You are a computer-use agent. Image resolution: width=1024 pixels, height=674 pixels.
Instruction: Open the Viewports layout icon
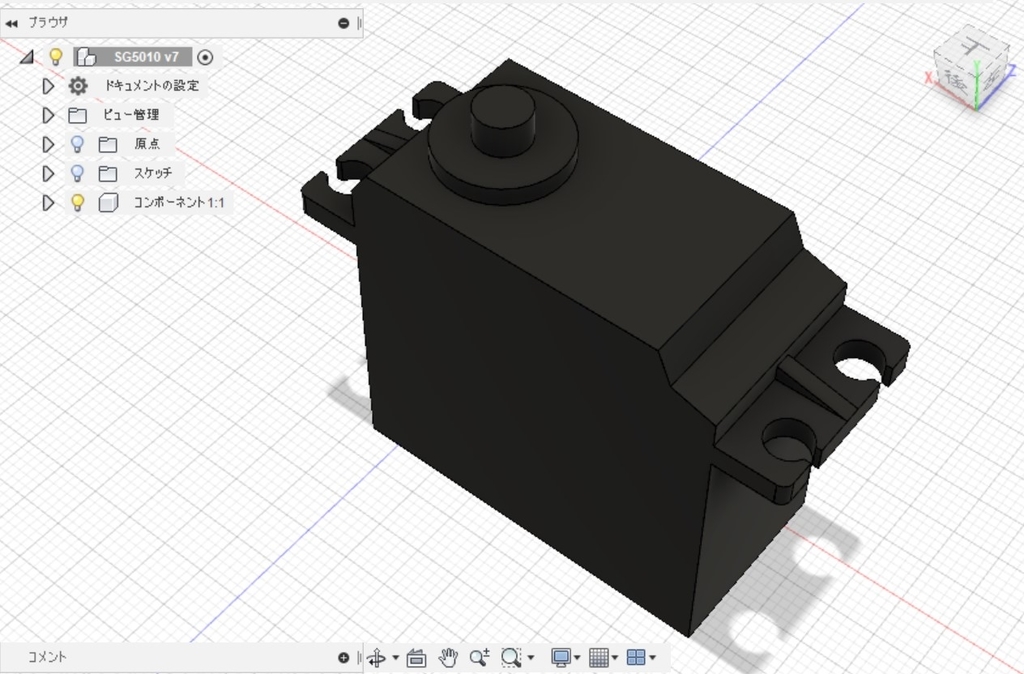(x=636, y=657)
